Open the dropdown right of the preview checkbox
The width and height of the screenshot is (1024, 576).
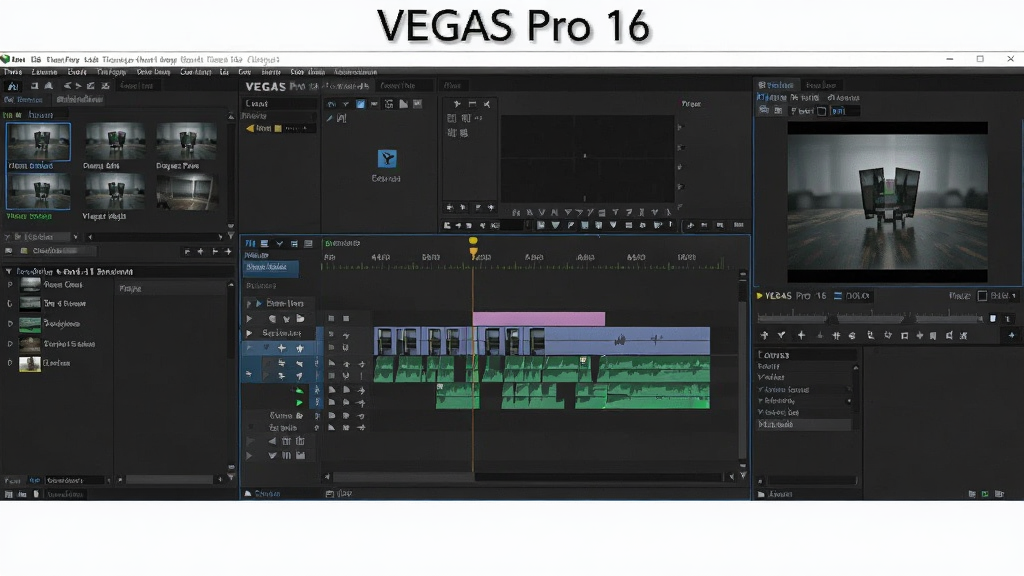(1002, 296)
